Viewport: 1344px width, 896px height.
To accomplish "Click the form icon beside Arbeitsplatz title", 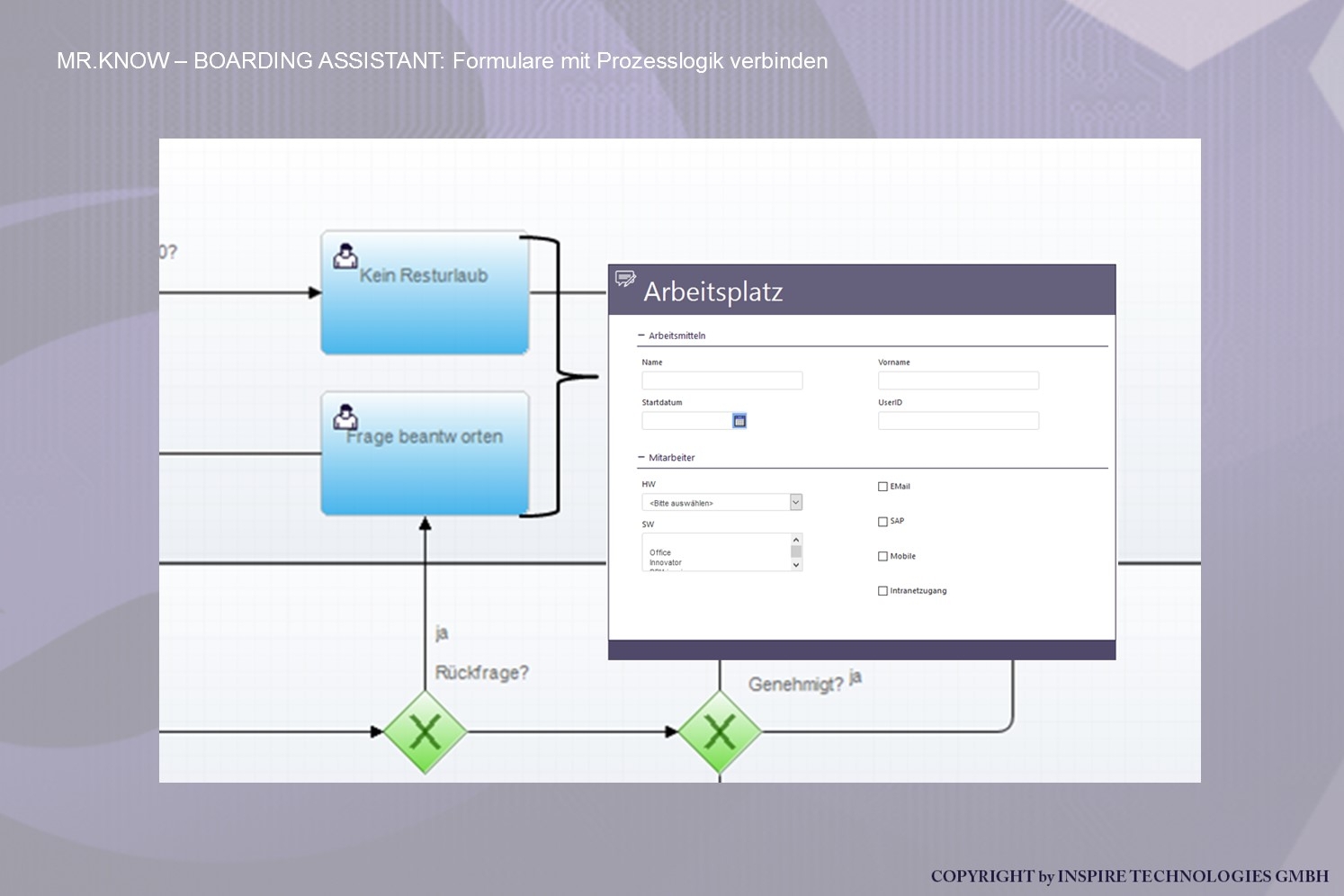I will coord(625,278).
